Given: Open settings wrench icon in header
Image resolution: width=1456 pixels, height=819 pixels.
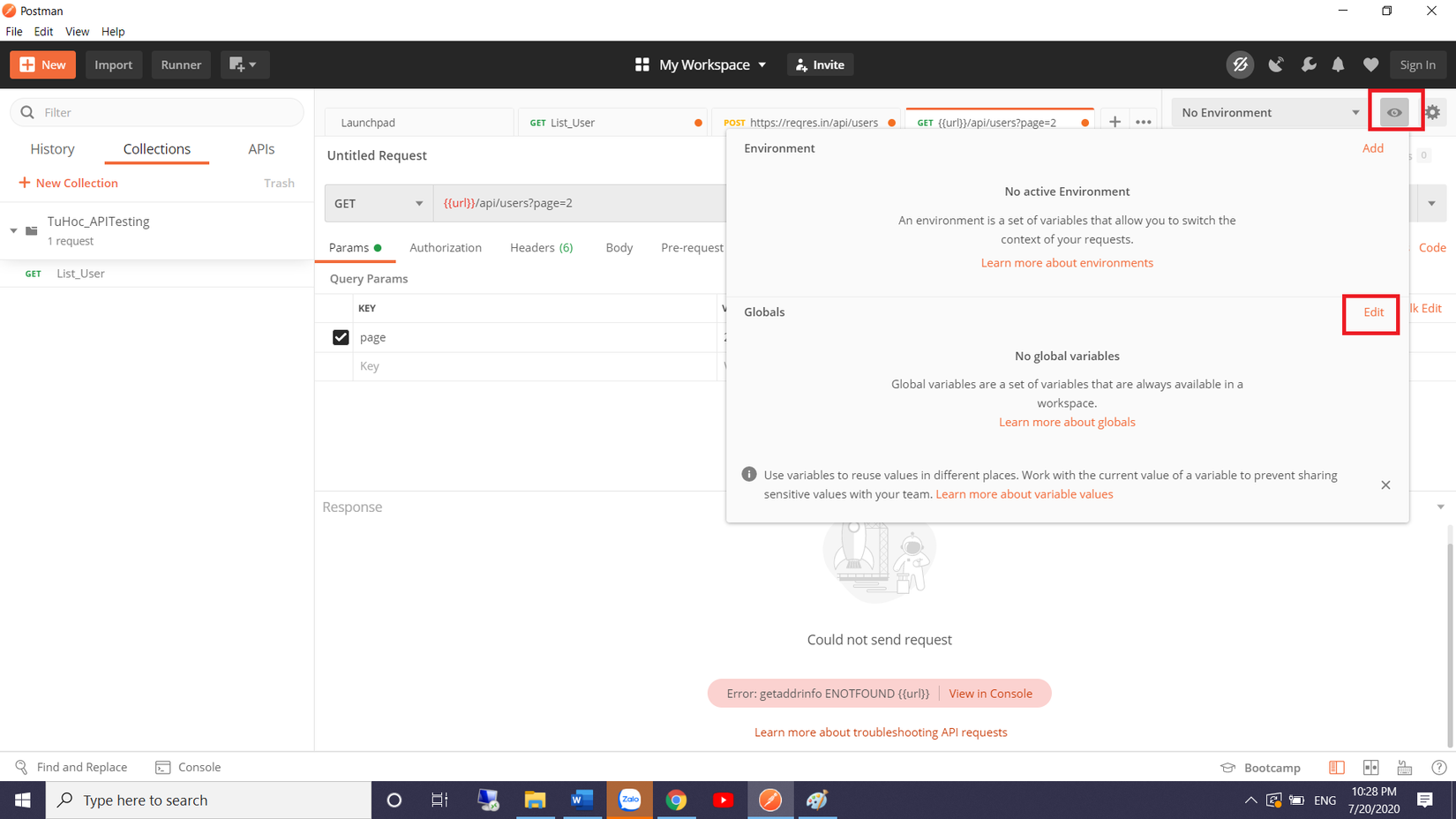Looking at the screenshot, I should 1308,64.
